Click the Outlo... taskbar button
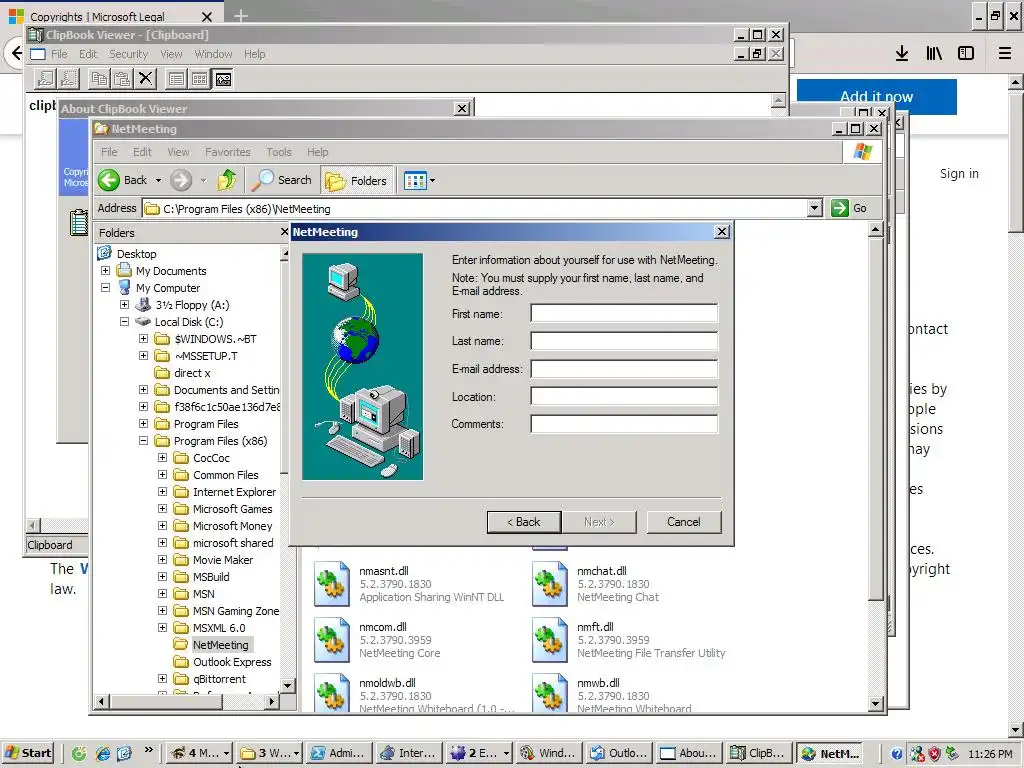 pyautogui.click(x=620, y=753)
